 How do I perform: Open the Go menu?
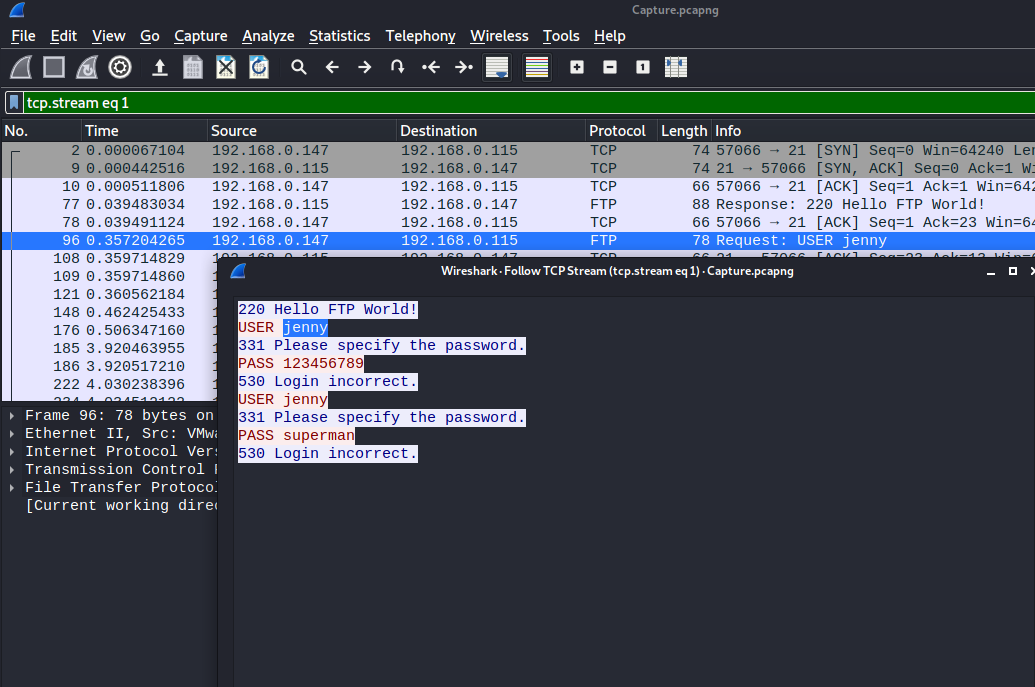[150, 36]
